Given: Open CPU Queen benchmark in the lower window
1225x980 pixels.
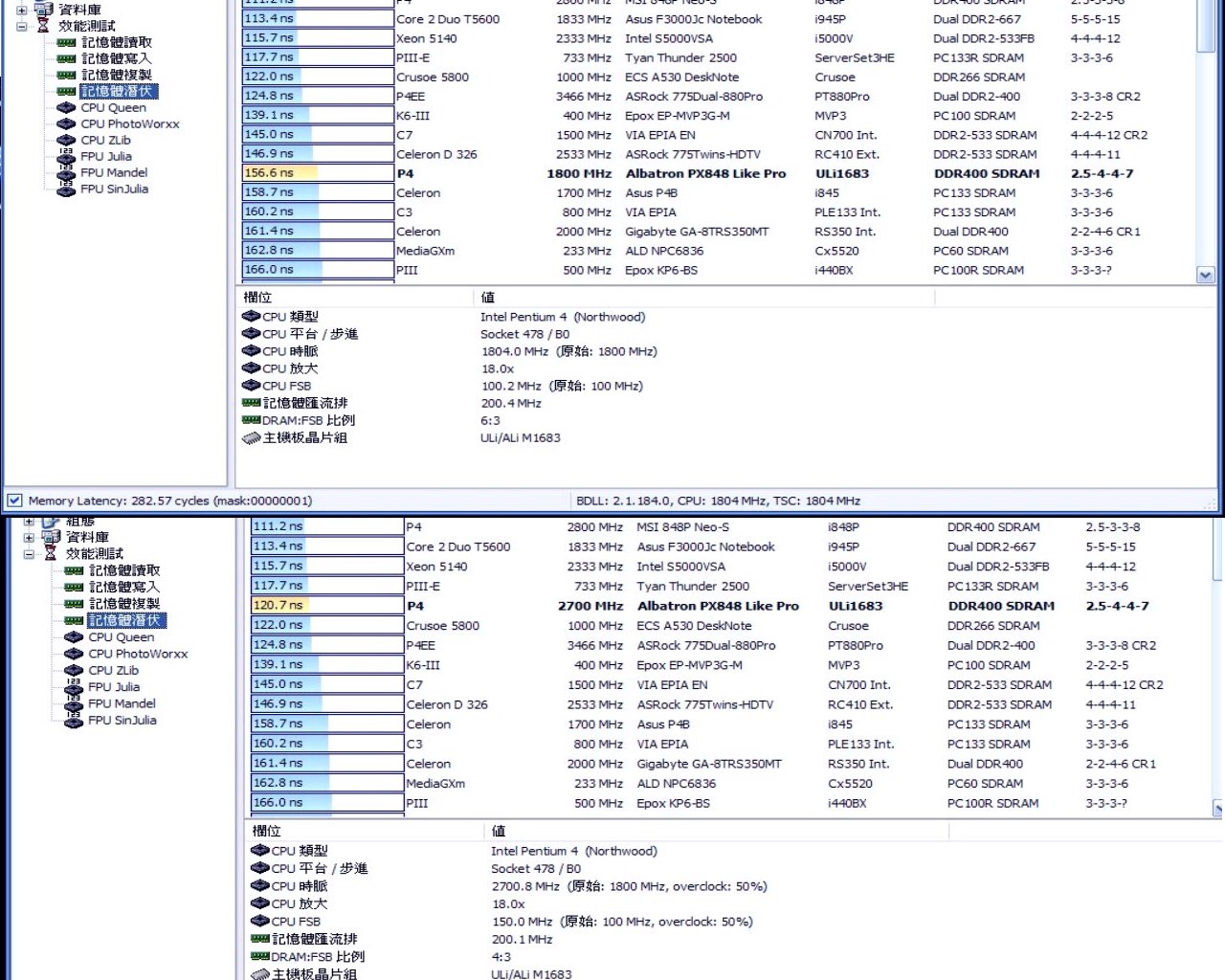Looking at the screenshot, I should click(x=122, y=637).
